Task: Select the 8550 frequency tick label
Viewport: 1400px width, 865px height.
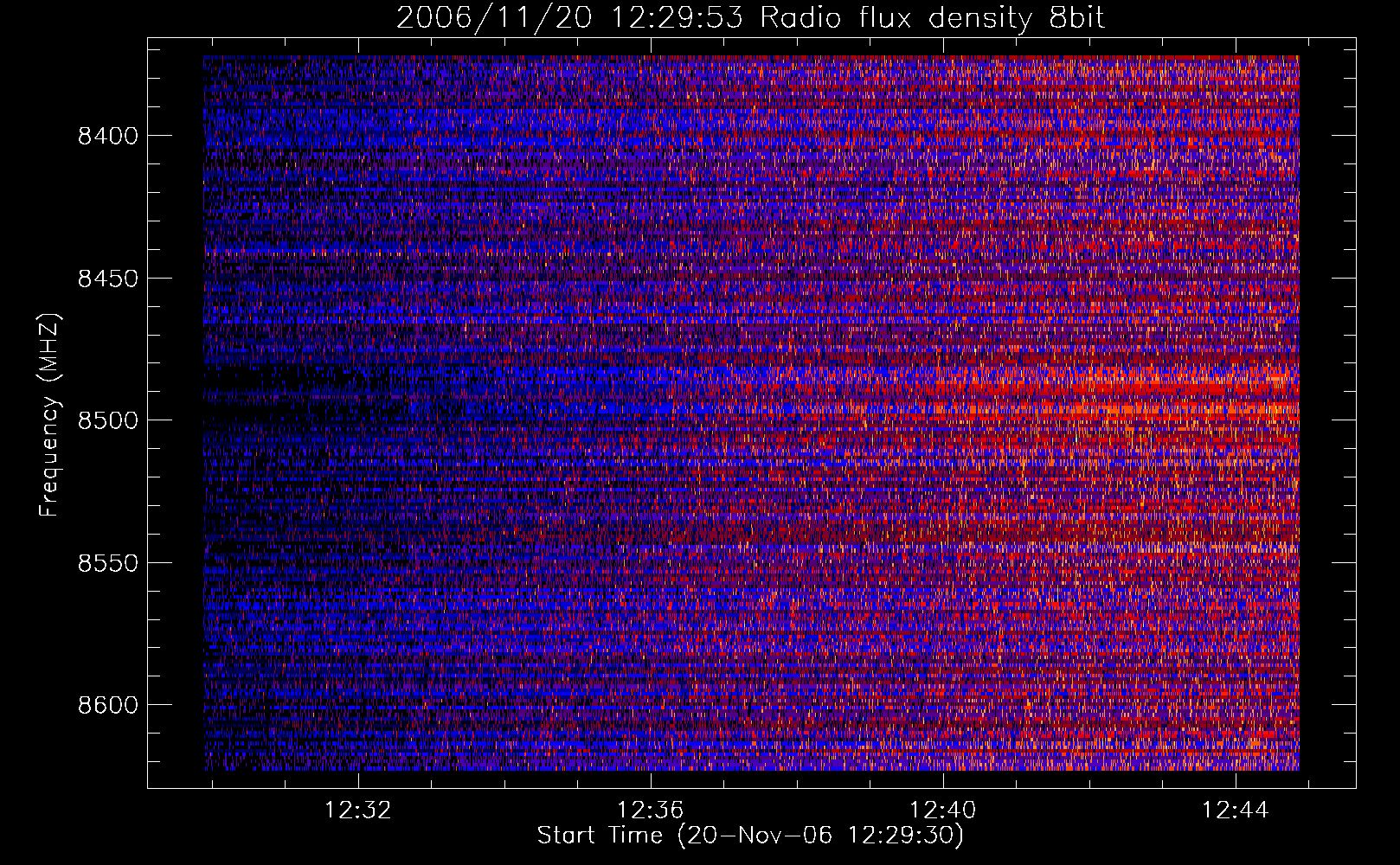Action: 108,563
